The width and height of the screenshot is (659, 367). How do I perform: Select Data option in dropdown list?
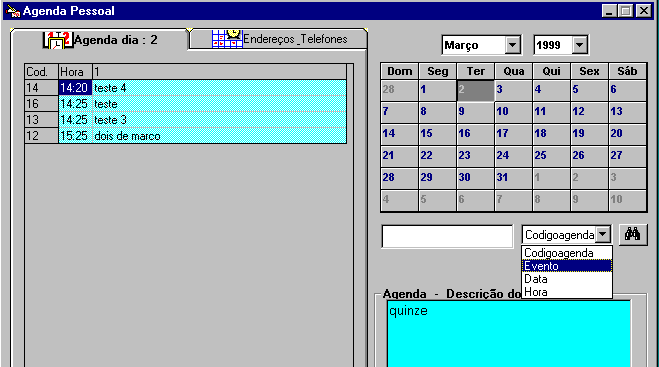point(566,279)
